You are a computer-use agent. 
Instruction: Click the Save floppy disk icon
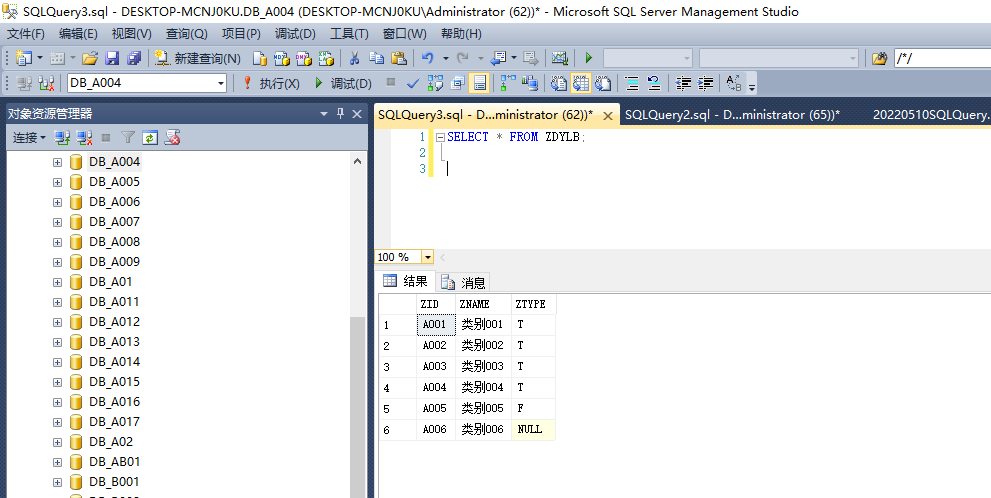(x=112, y=58)
